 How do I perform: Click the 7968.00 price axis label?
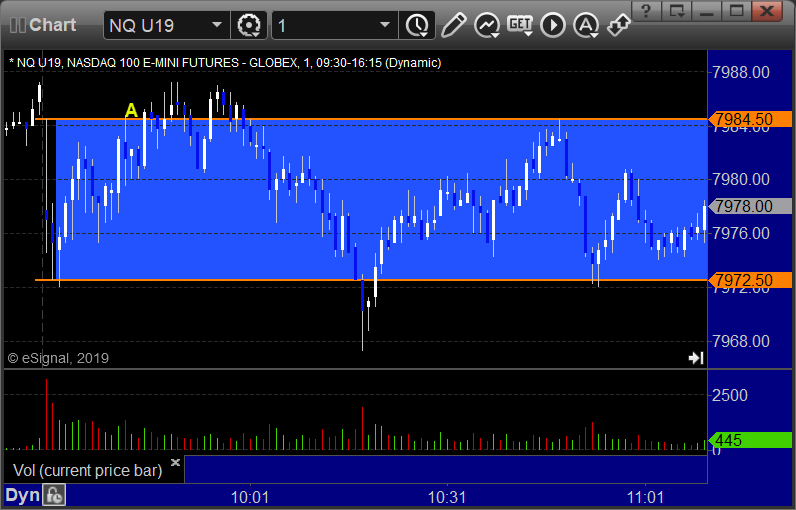click(741, 341)
